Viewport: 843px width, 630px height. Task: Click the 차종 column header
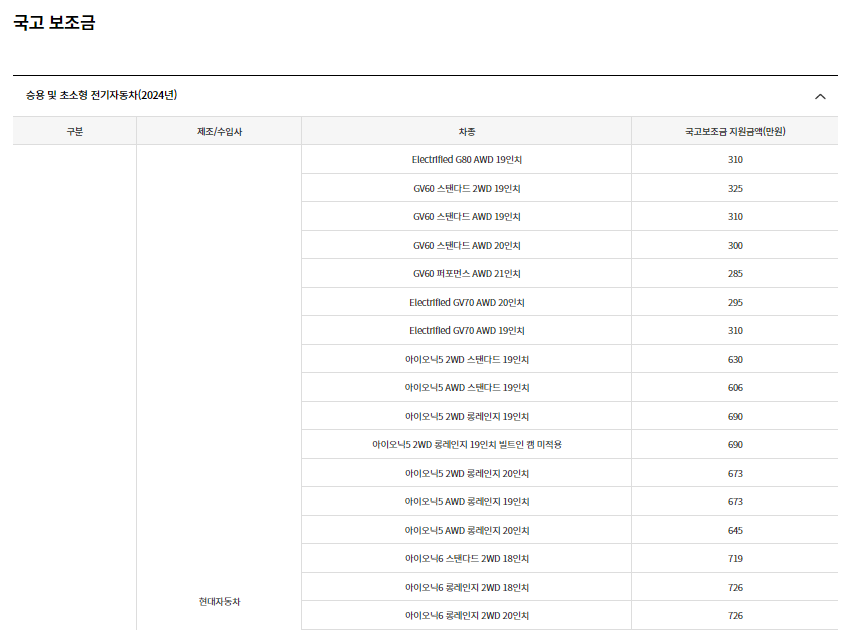point(467,131)
